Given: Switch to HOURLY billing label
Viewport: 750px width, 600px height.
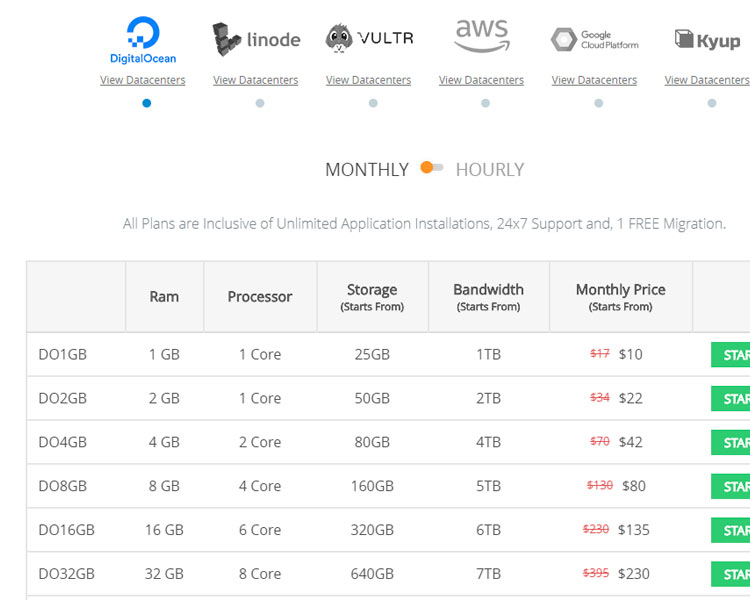Looking at the screenshot, I should click(x=490, y=170).
